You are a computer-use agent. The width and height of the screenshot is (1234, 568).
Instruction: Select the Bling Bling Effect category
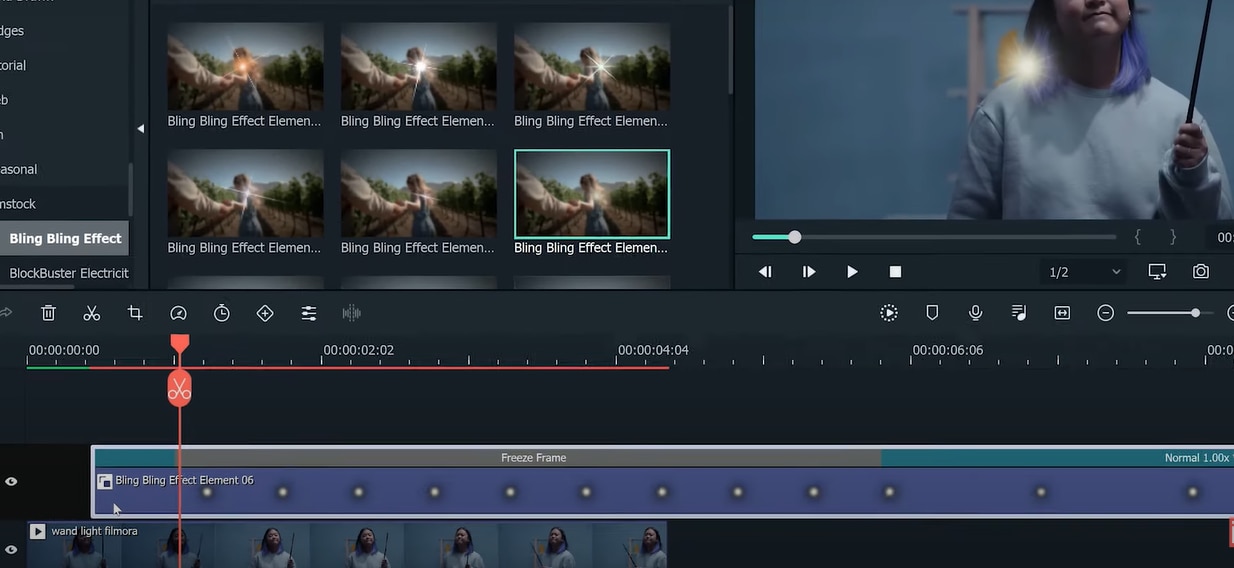(x=65, y=239)
